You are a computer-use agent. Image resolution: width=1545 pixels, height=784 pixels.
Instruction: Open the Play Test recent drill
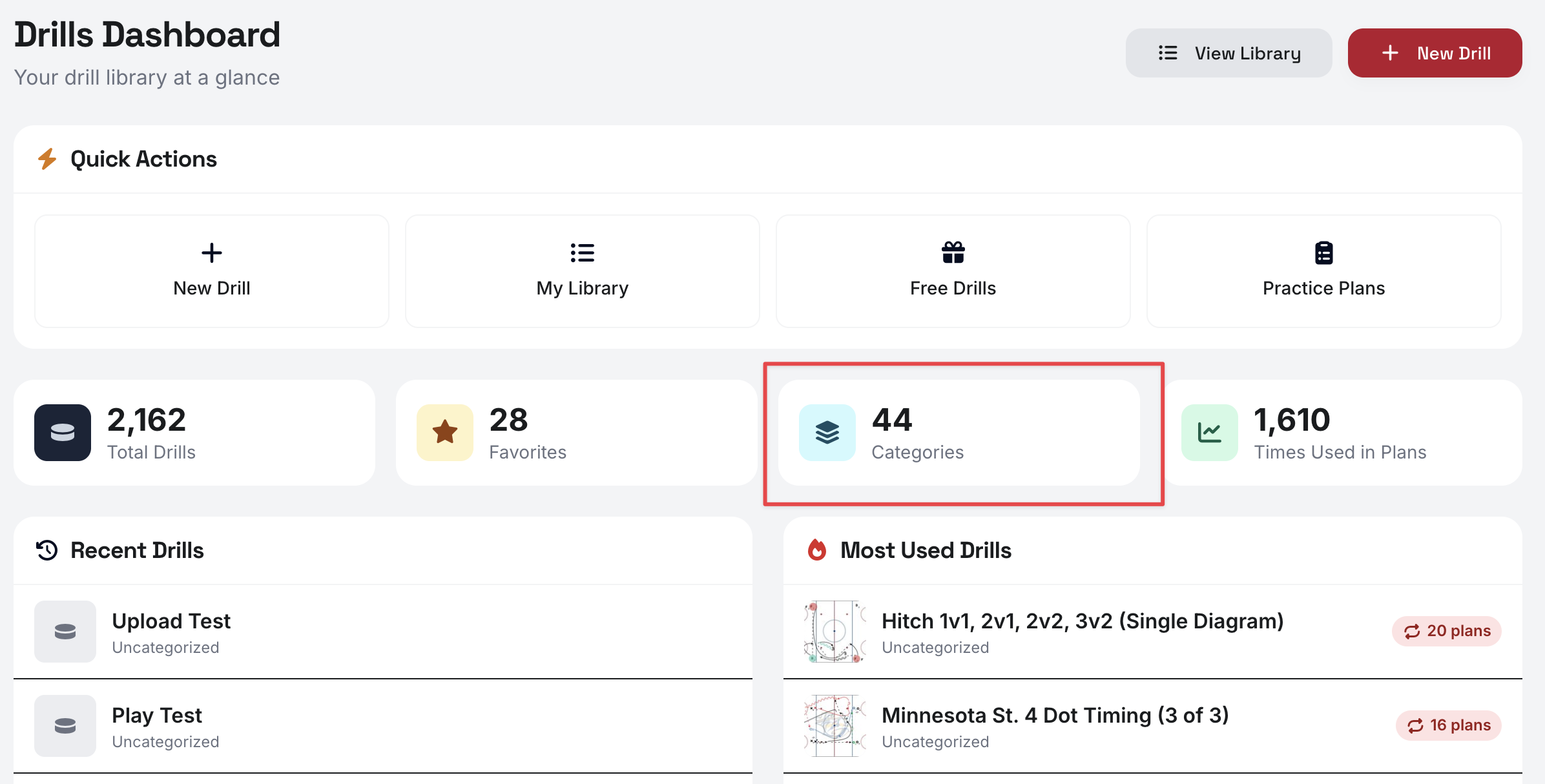click(383, 726)
